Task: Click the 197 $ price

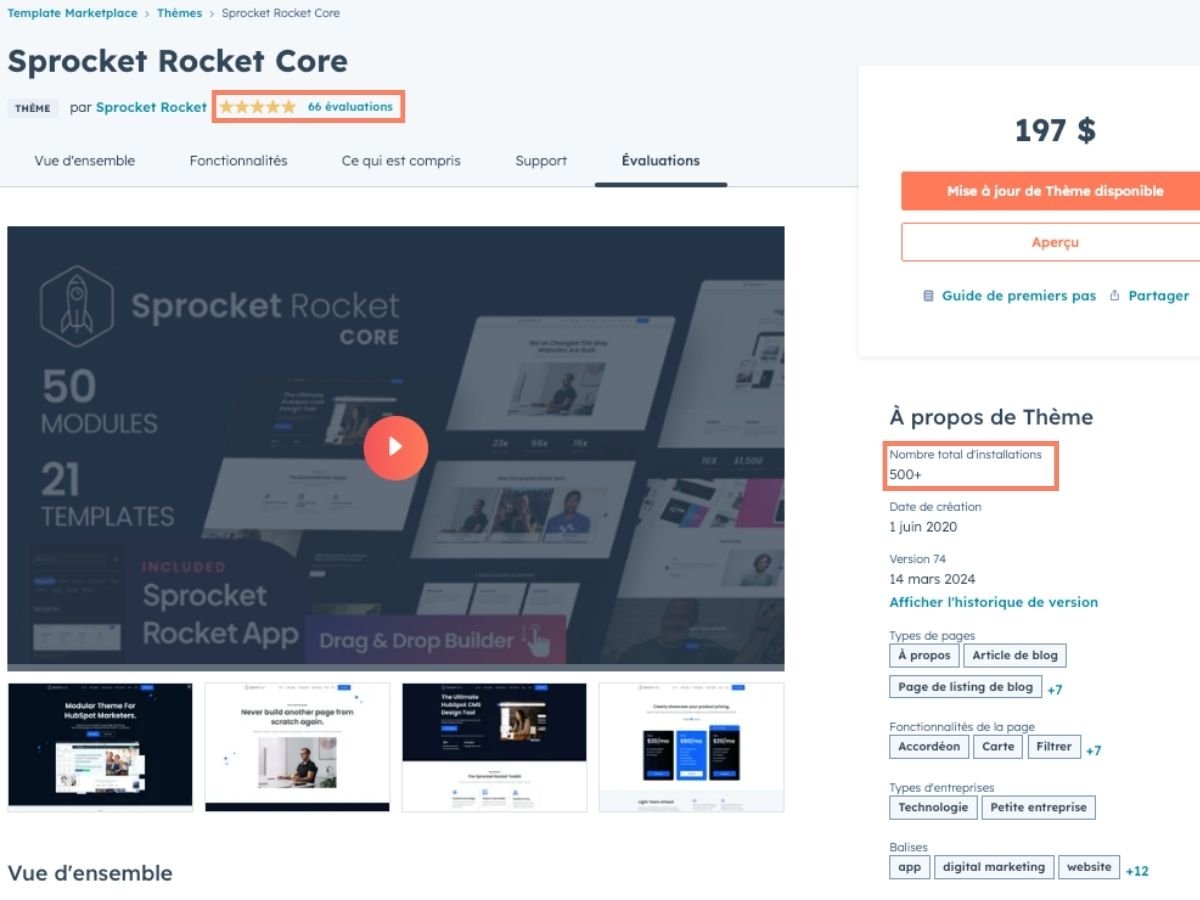Action: pyautogui.click(x=1055, y=130)
